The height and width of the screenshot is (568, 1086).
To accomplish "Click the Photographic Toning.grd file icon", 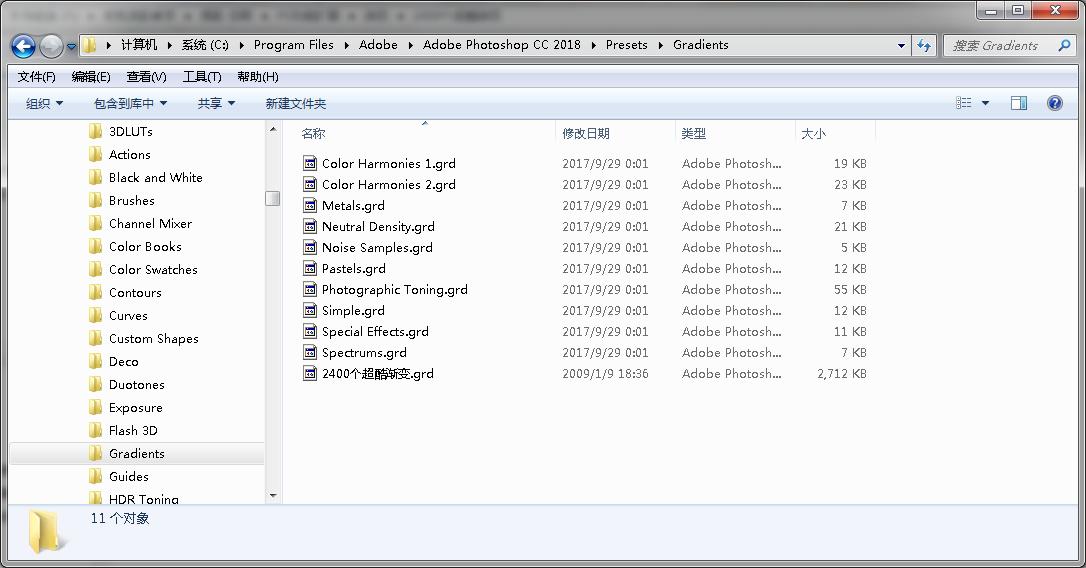I will pyautogui.click(x=310, y=290).
